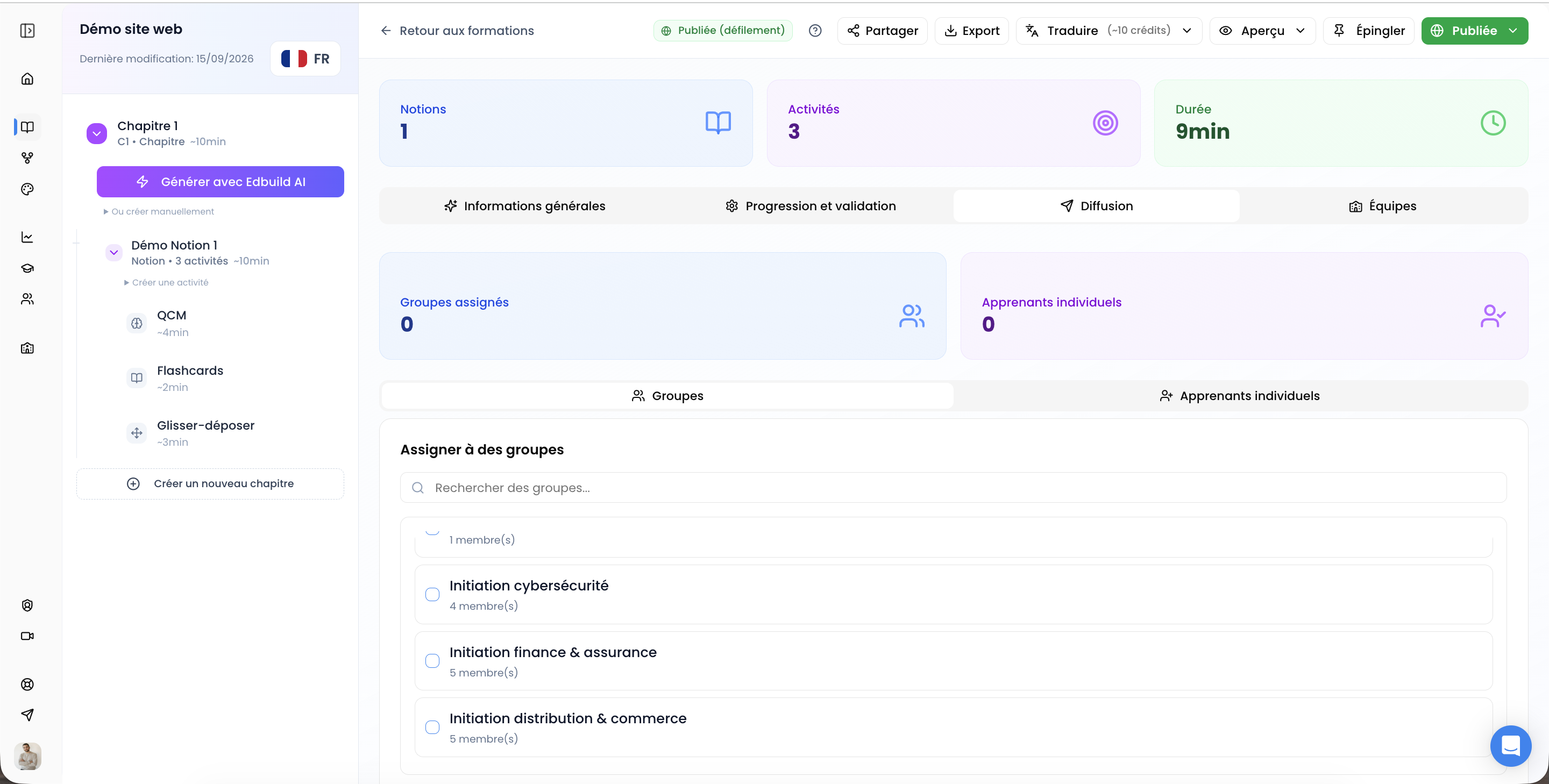Switch to Progression et validation tab
Screen dimensions: 1549x784
(811, 206)
